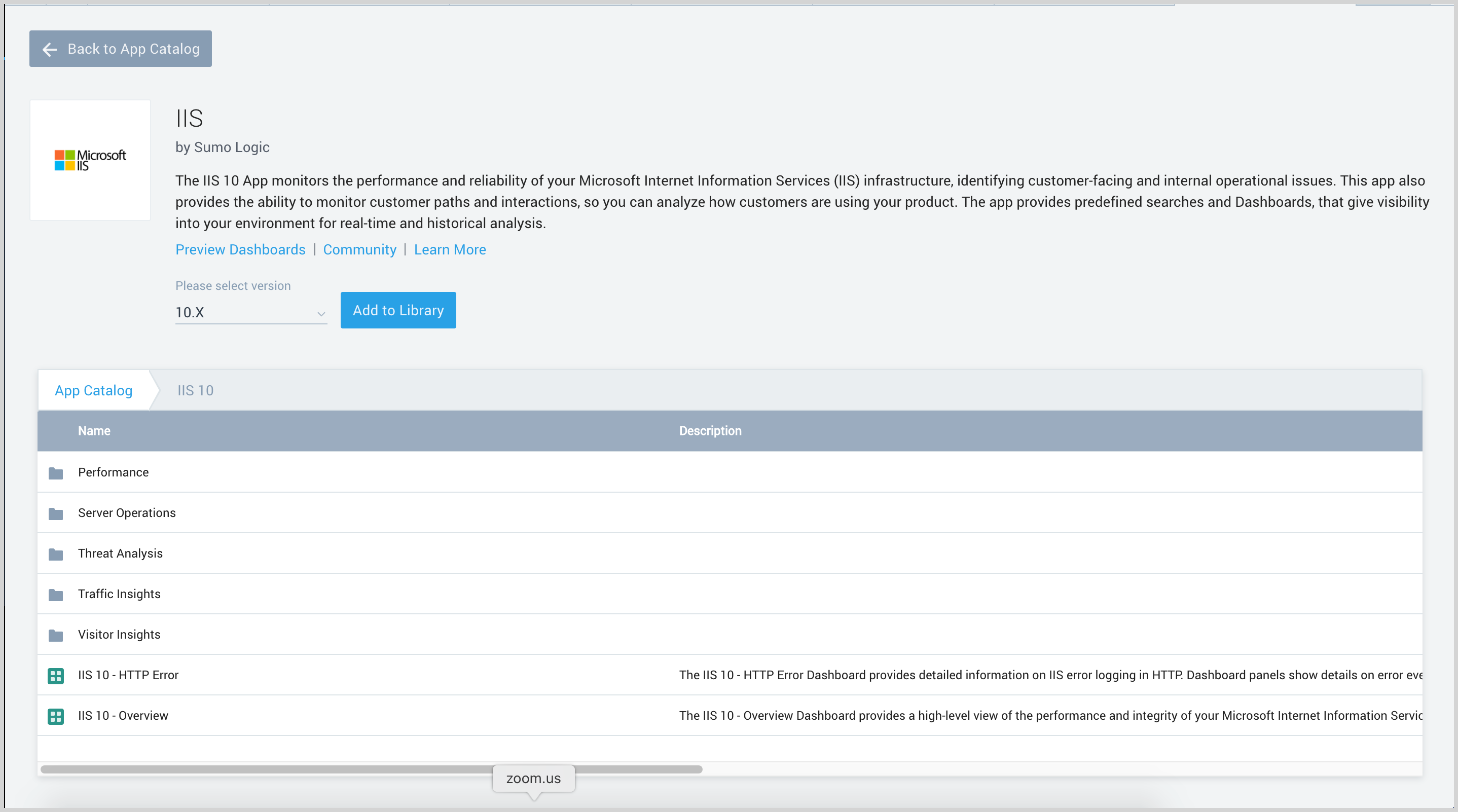Click the Description column header
Viewport: 1458px width, 812px height.
click(710, 431)
